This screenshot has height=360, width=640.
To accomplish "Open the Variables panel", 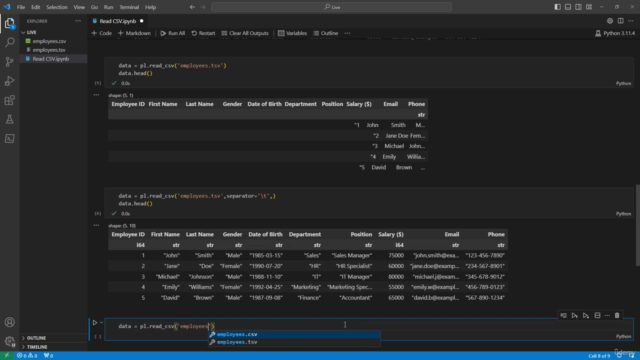I will pyautogui.click(x=292, y=33).
